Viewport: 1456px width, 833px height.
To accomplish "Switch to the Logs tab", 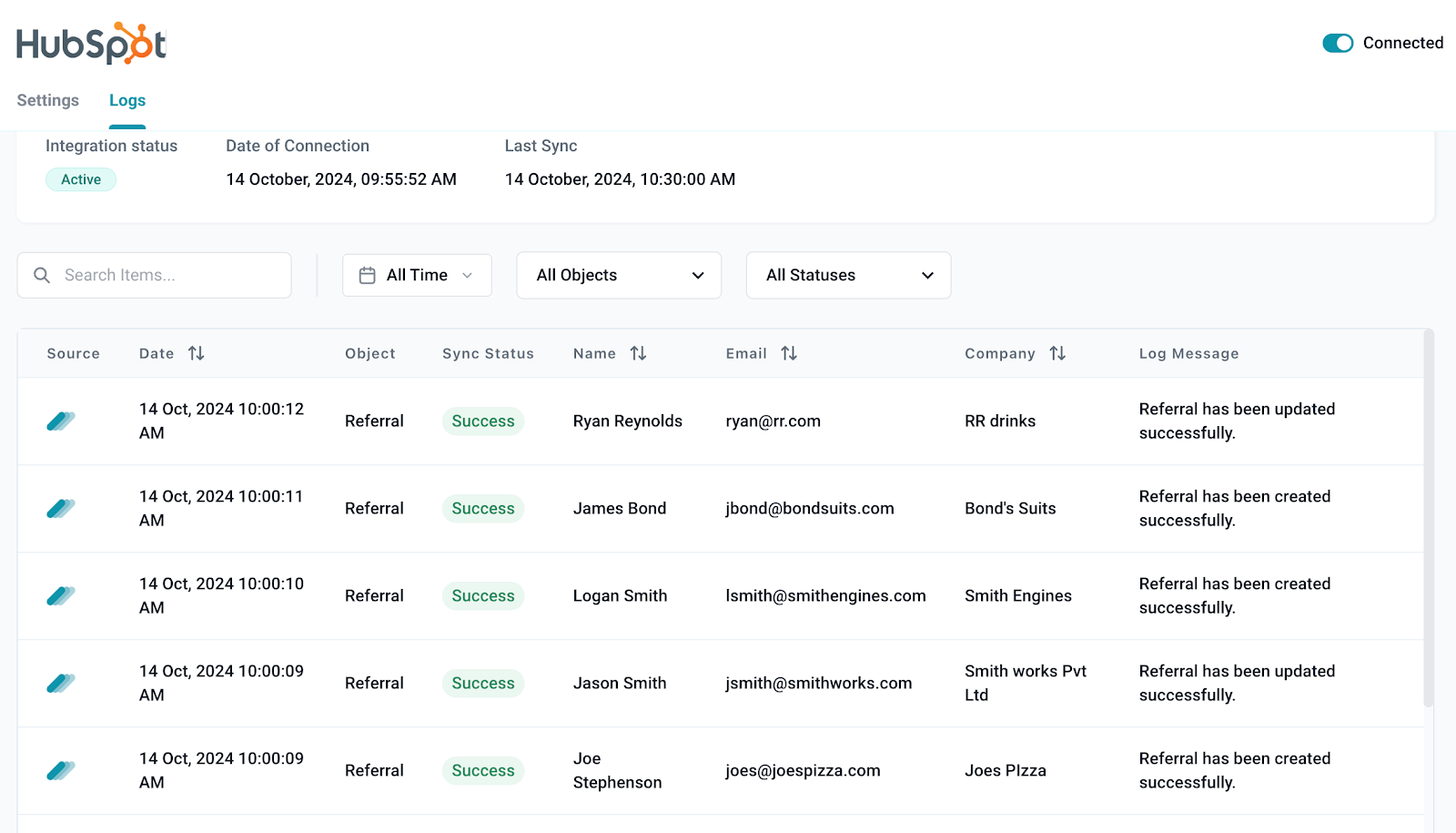I will click(127, 100).
